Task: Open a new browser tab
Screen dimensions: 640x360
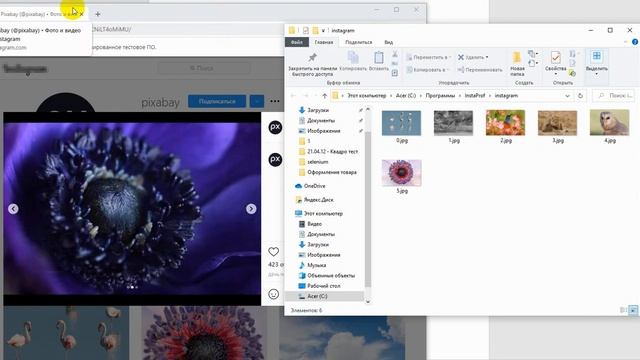Action: tap(98, 14)
